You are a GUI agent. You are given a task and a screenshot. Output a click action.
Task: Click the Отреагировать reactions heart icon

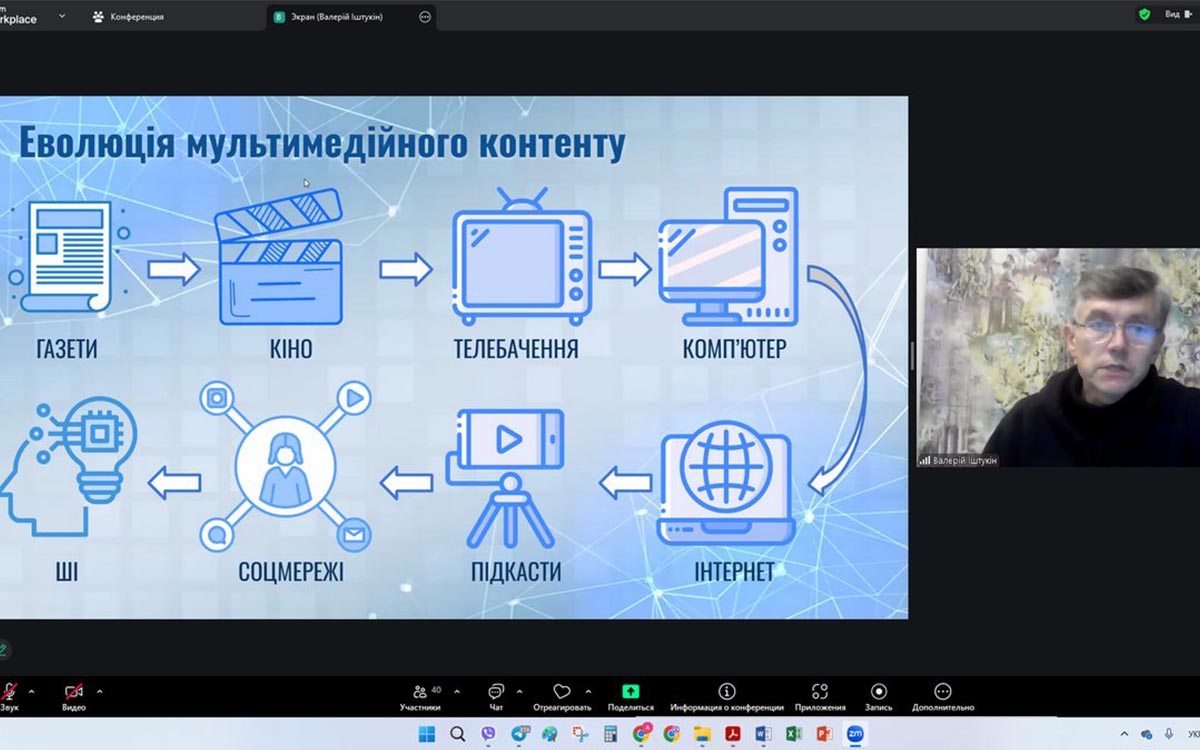pyautogui.click(x=561, y=692)
